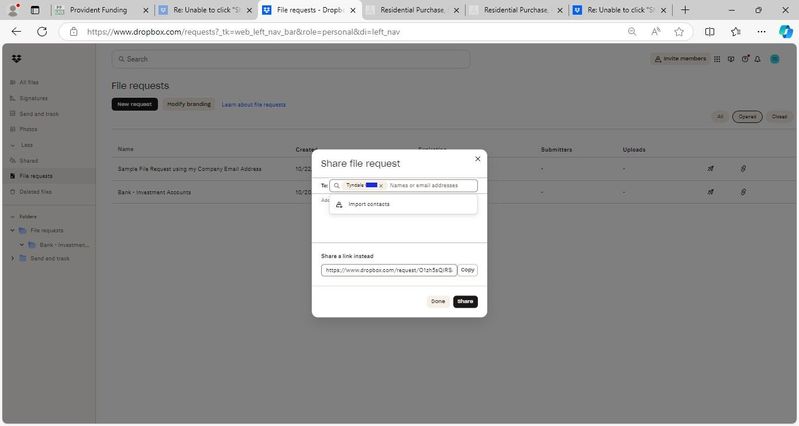Click the Uploads column header
This screenshot has height=426, width=799.
634,150
